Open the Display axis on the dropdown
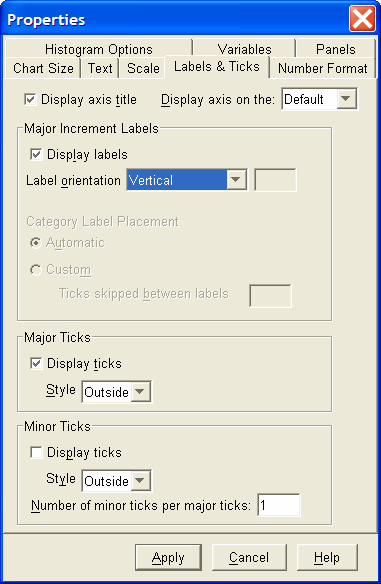The image size is (381, 584). [346, 99]
